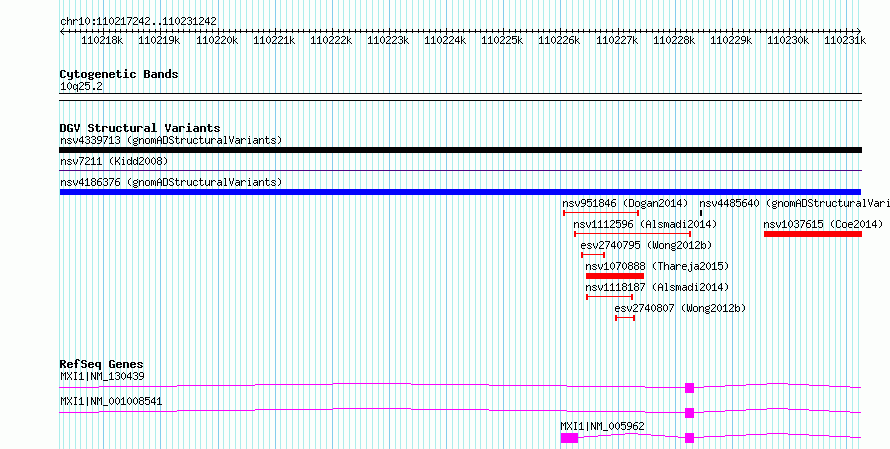Open the nsv4186376 gnomAD variant label
The height and width of the screenshot is (449, 890).
click(x=171, y=182)
